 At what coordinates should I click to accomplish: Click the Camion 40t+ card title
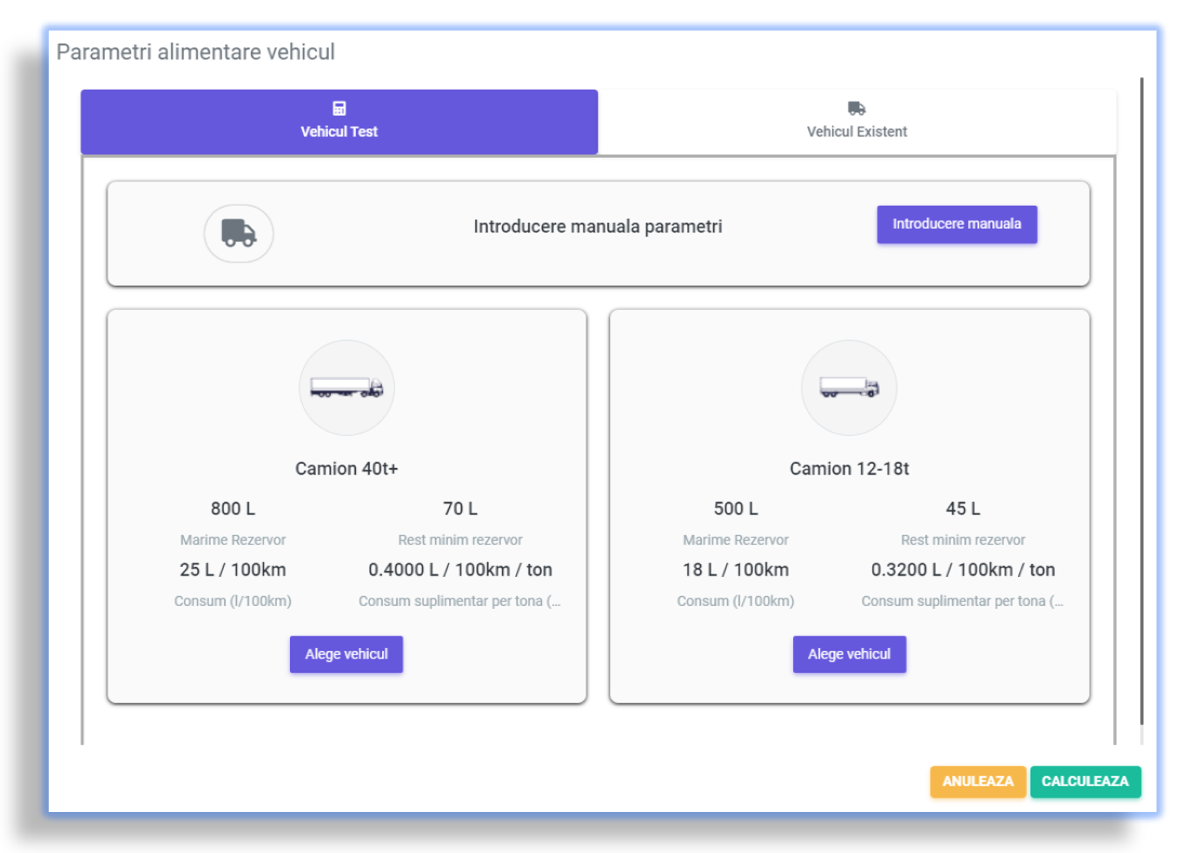tap(346, 468)
